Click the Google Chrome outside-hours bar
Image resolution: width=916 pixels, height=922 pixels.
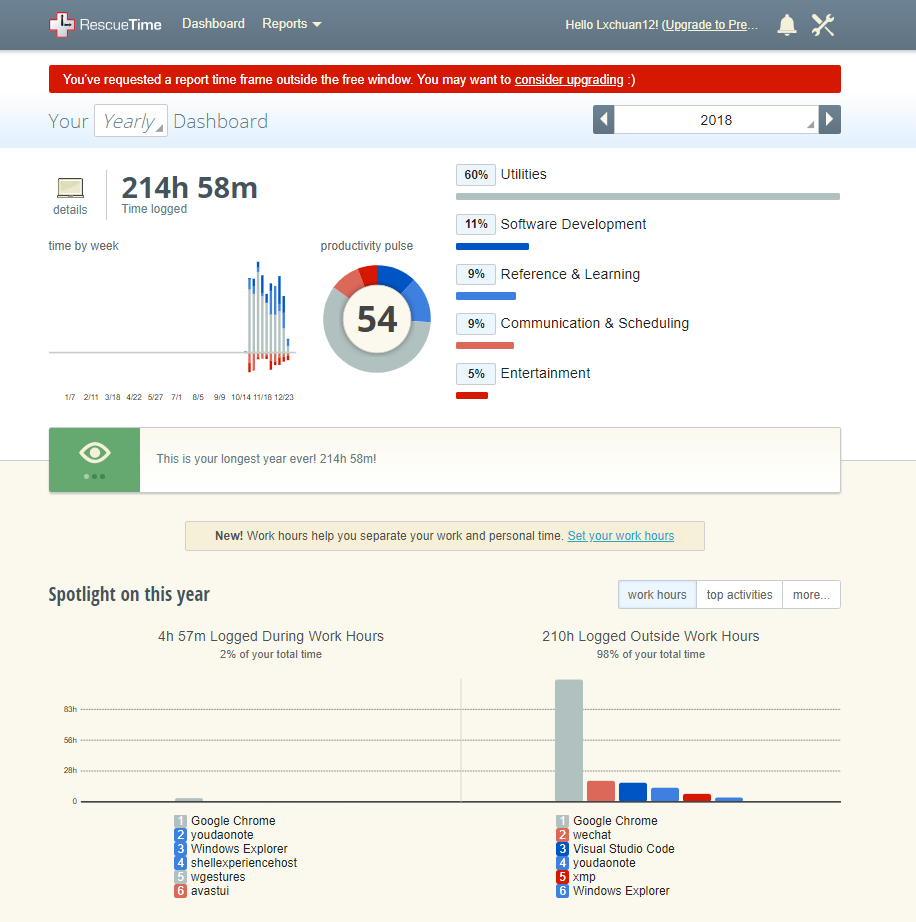pyautogui.click(x=569, y=740)
